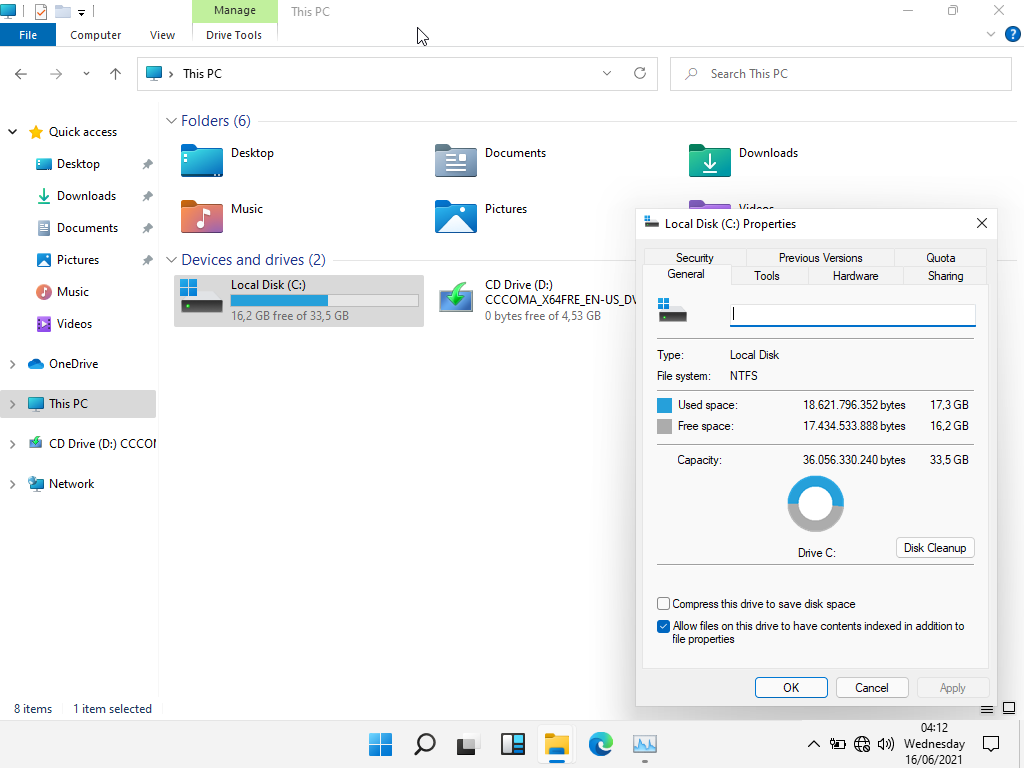1024x768 pixels.
Task: Enable Compress this drive to save disk space
Action: [664, 603]
